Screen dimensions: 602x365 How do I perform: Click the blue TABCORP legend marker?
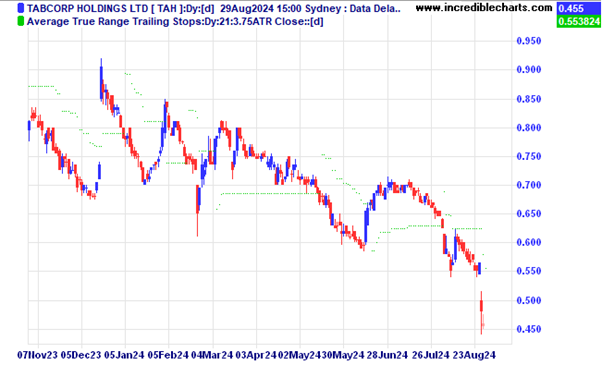[x=21, y=8]
